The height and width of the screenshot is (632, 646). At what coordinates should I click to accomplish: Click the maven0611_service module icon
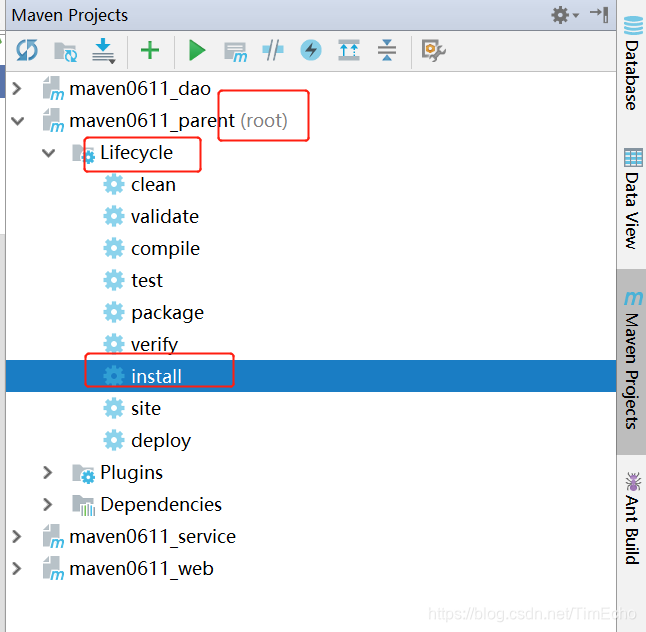(54, 536)
